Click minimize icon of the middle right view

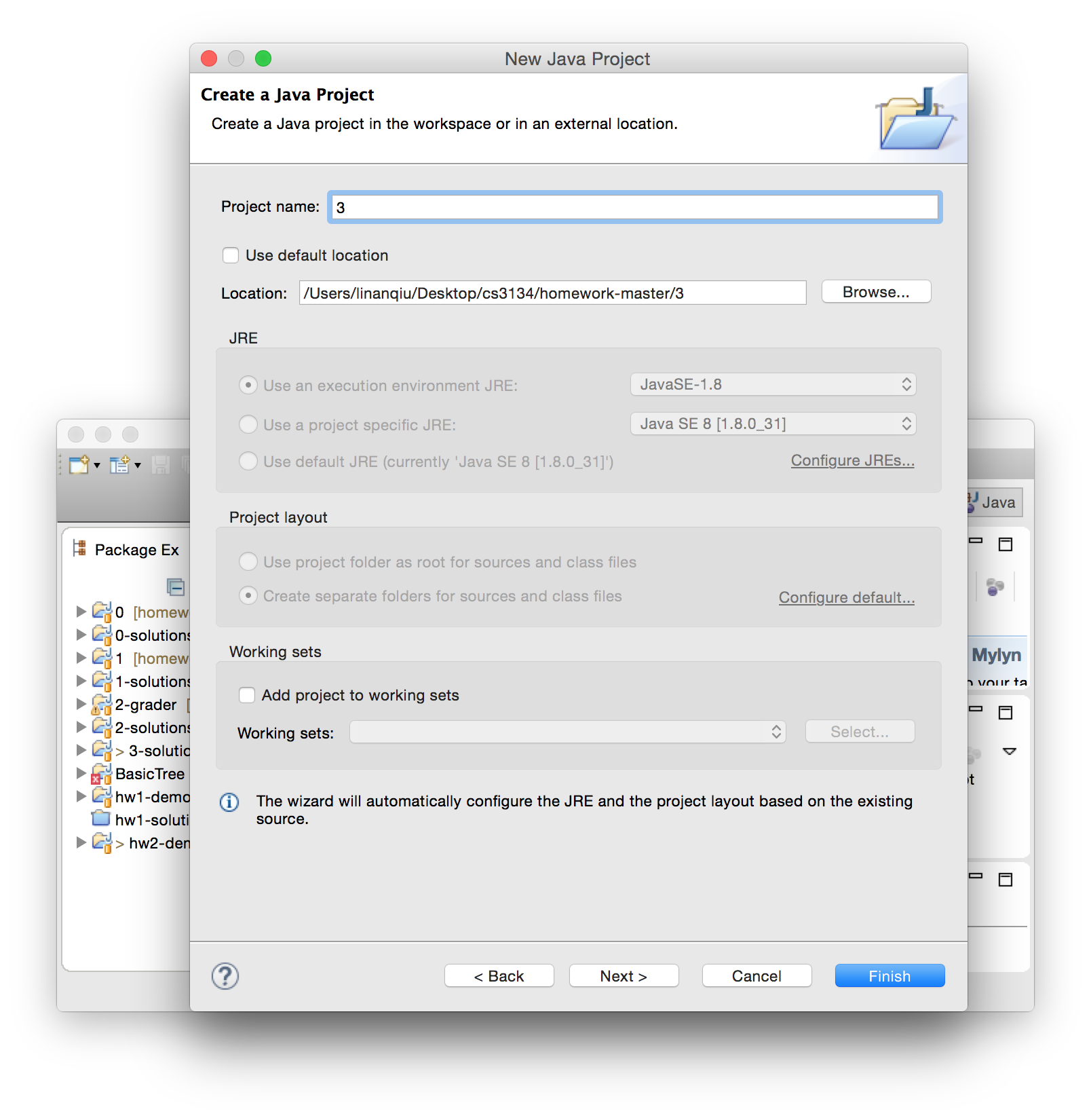[x=976, y=709]
